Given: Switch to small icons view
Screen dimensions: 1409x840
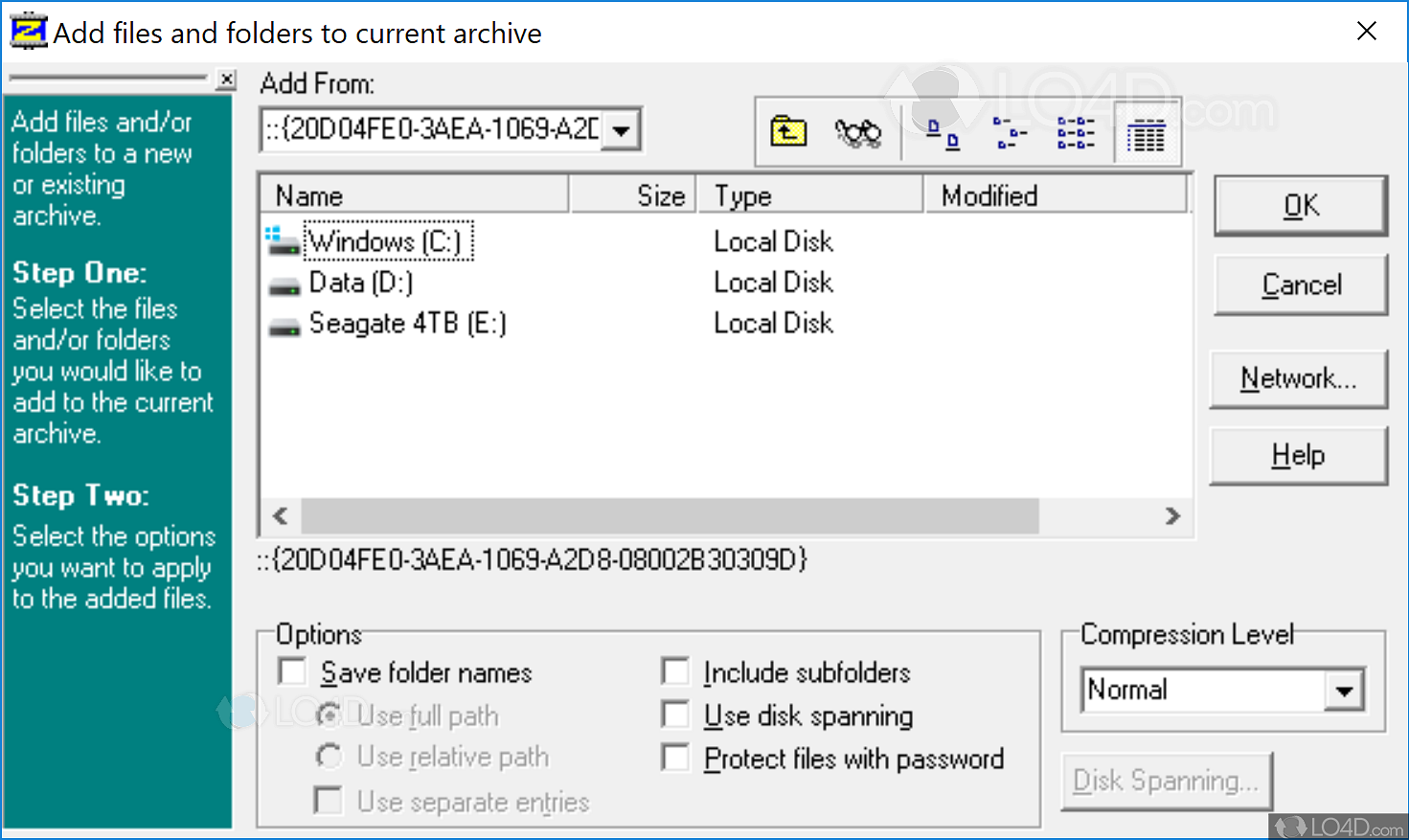Looking at the screenshot, I should pyautogui.click(x=1010, y=133).
